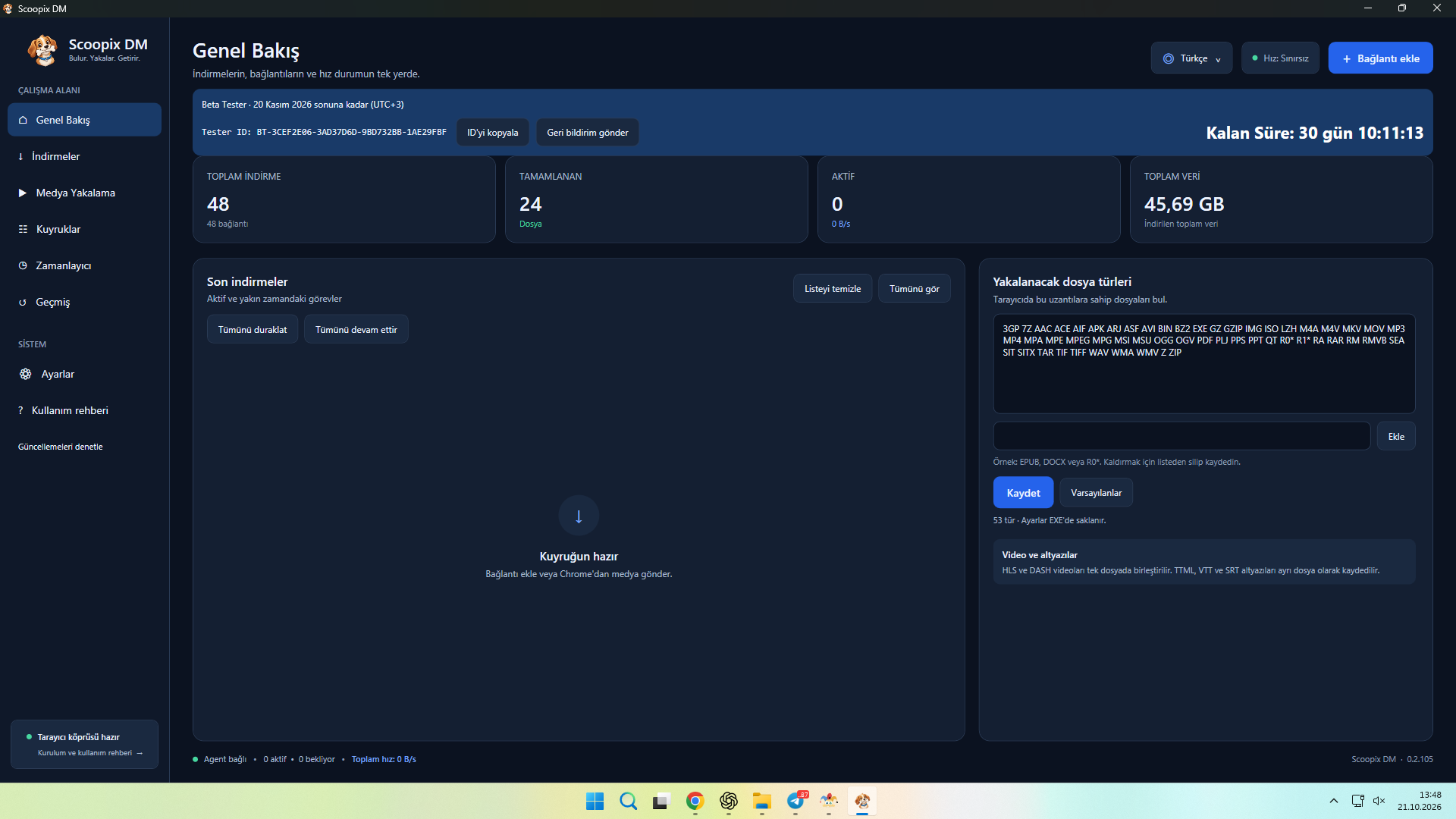This screenshot has height=819, width=1456.
Task: Click Tümünü gör button
Action: (914, 289)
